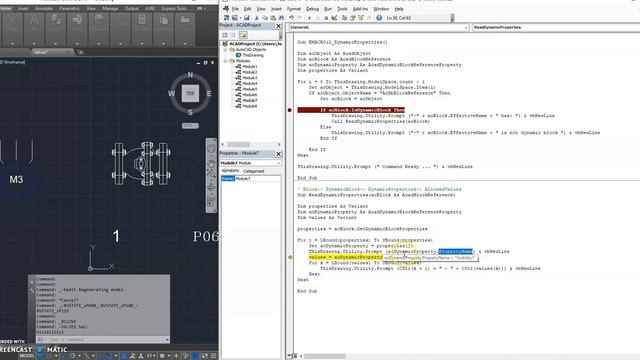
Task: Click the Project Explorer toolbar icon
Action: pos(344,18)
